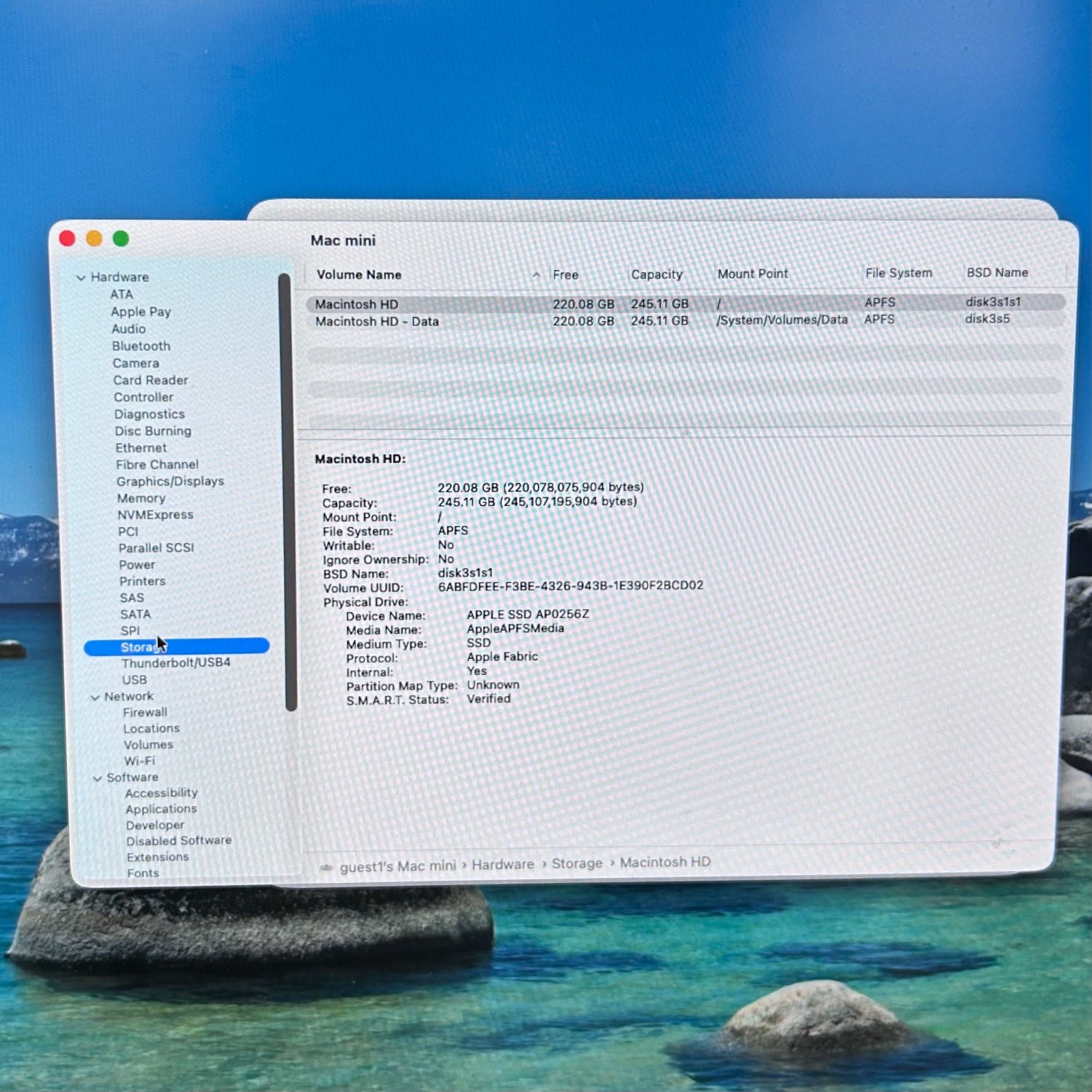The image size is (1092, 1092).
Task: Select Audio in the sidebar
Action: coord(128,329)
